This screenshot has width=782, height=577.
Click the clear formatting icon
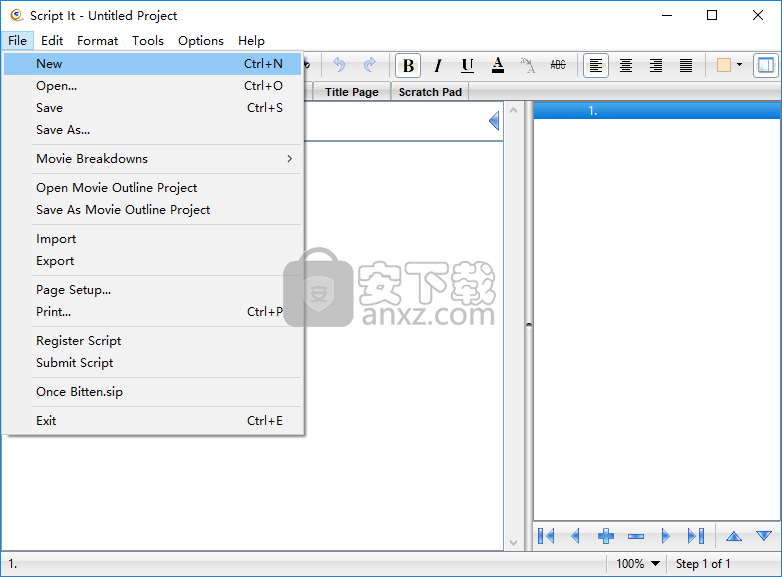(528, 65)
